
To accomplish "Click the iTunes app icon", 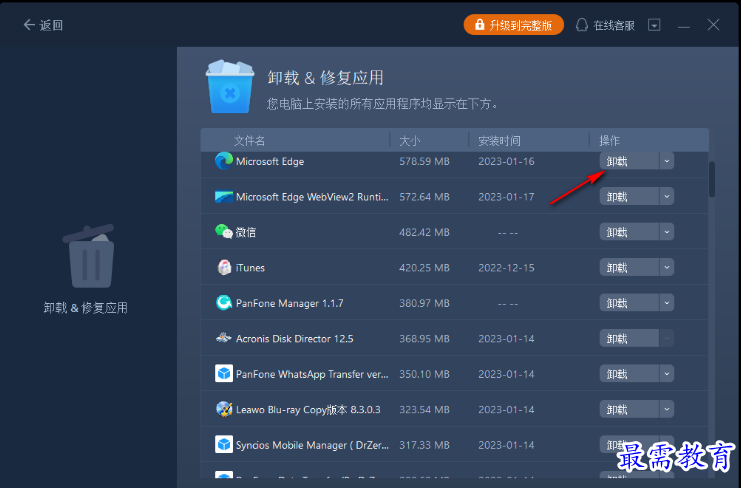I will [x=224, y=267].
